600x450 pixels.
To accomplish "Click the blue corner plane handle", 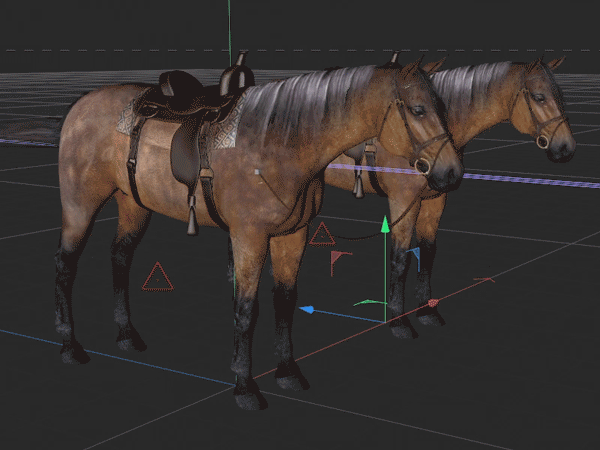I will [x=414, y=258].
